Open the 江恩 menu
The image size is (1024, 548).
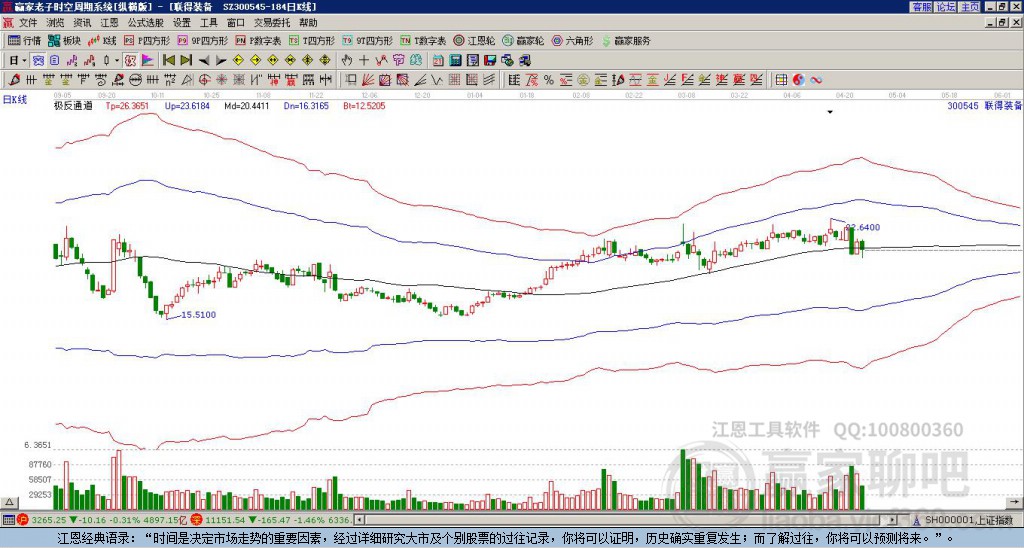[110, 23]
